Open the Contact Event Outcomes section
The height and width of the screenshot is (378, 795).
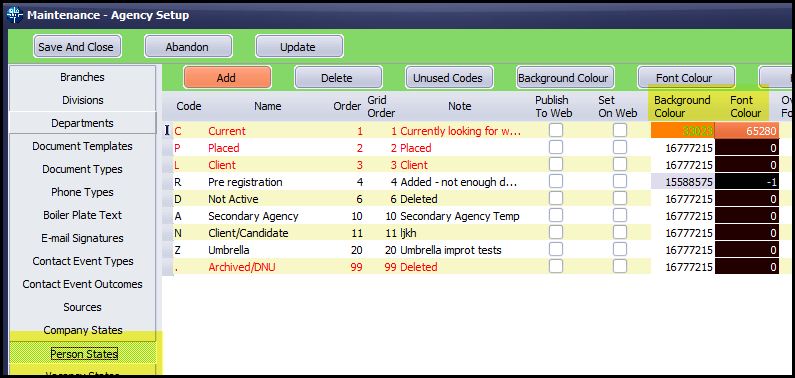[x=82, y=284]
